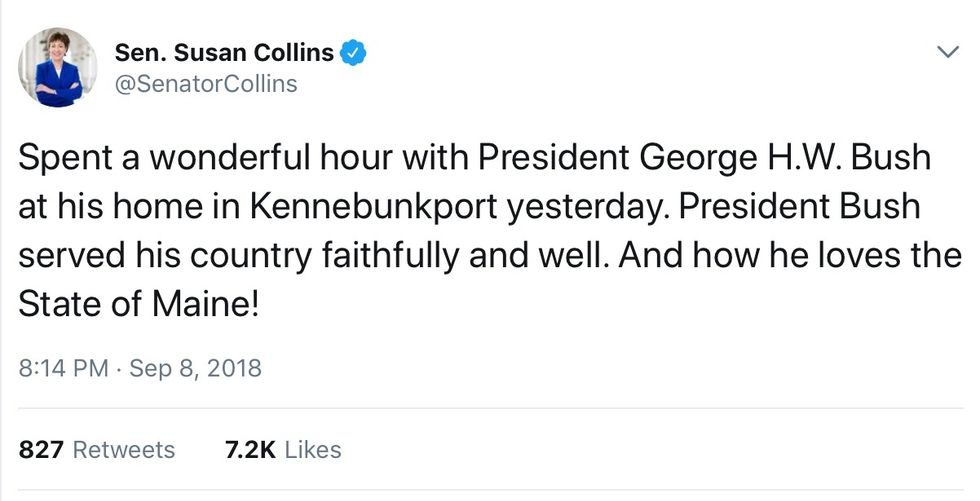
Task: Open the @SenatorCollins handle link
Action: [x=206, y=84]
